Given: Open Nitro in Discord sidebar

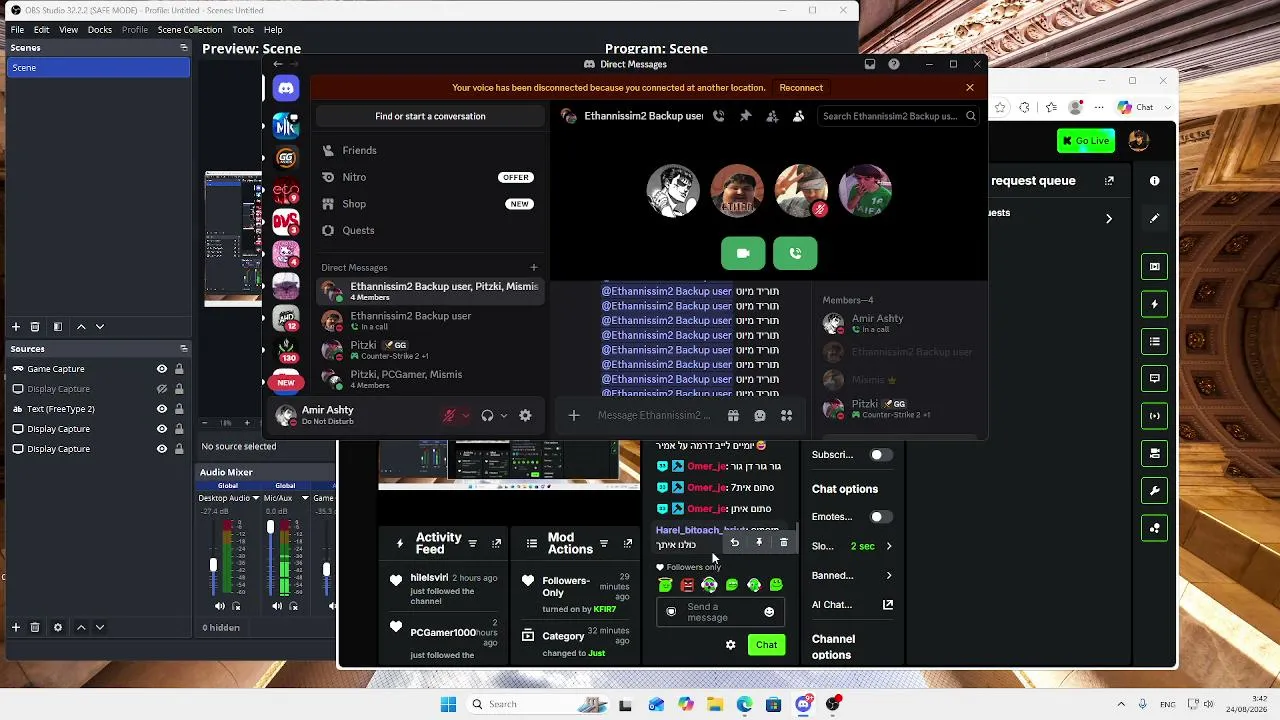Looking at the screenshot, I should (430, 177).
